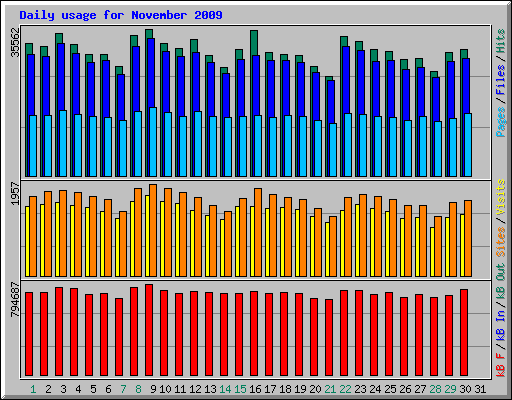Select day 25 on the x-axis
The height and width of the screenshot is (400, 512).
pyautogui.click(x=390, y=389)
